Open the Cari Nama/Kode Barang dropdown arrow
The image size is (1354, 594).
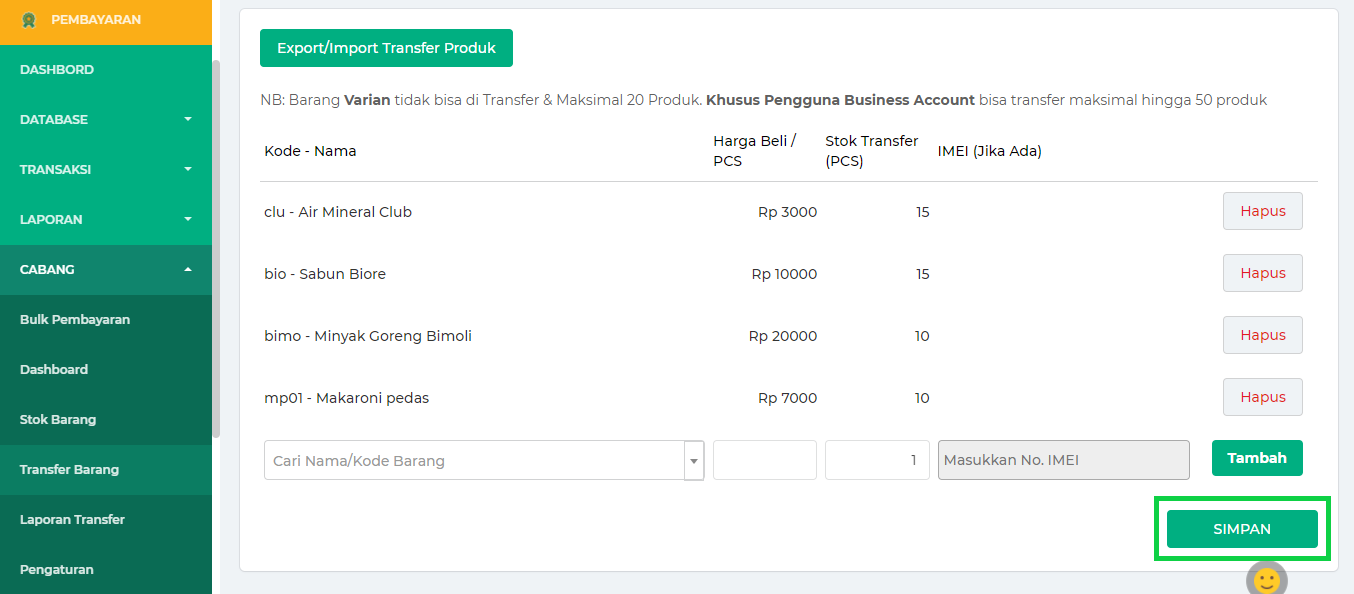click(694, 459)
